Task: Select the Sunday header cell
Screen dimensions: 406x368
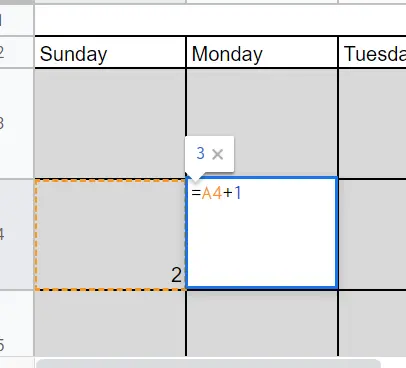Action: click(x=110, y=52)
